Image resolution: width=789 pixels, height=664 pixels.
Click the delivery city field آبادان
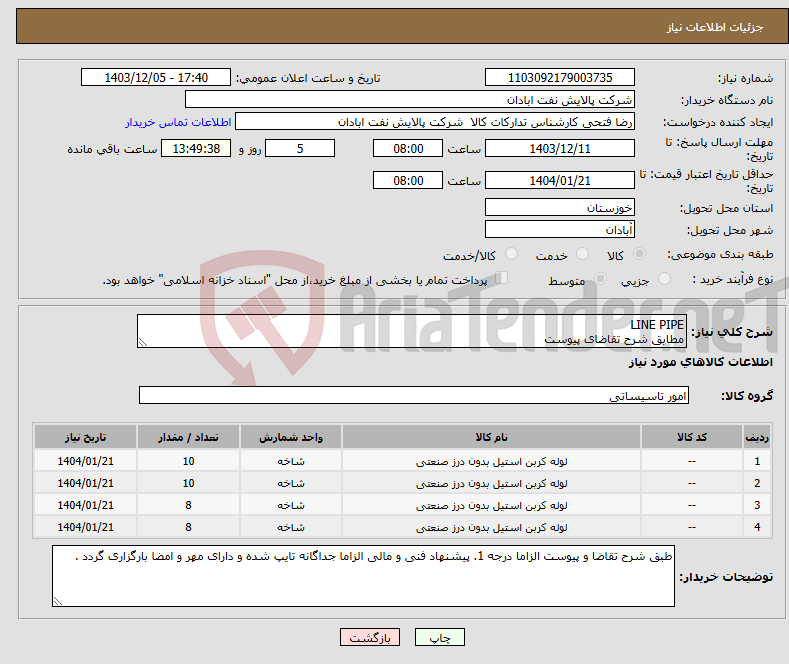[x=560, y=229]
